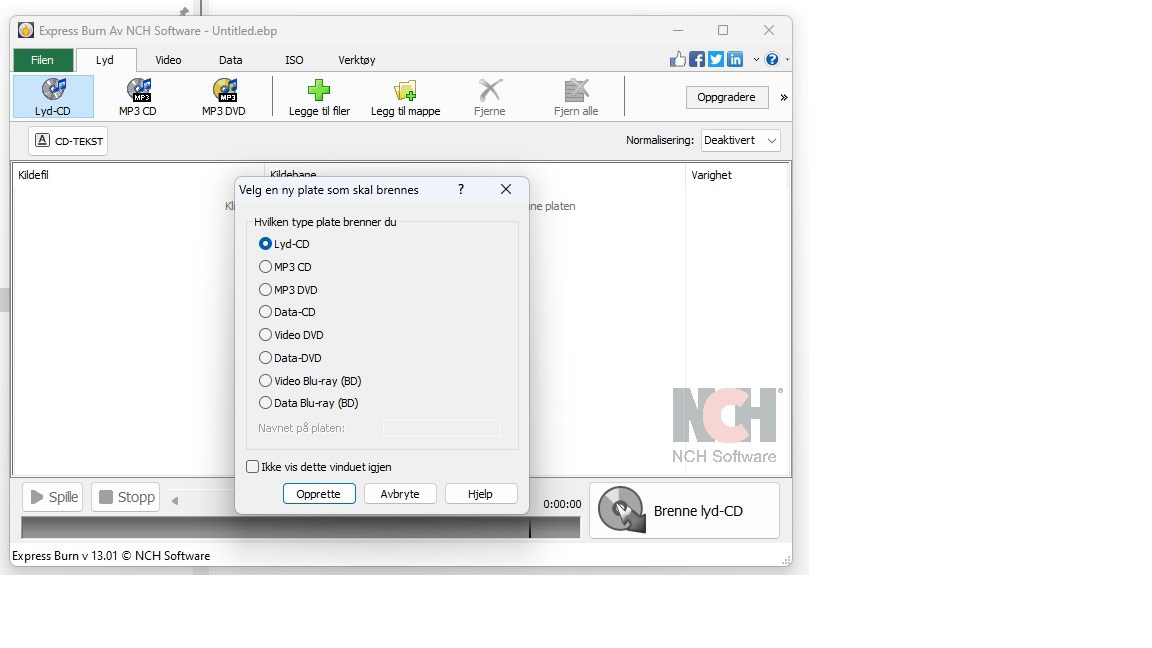Viewport: 1152px width, 648px height.
Task: Select the Lyd-CD toolbar icon
Action: [x=52, y=96]
